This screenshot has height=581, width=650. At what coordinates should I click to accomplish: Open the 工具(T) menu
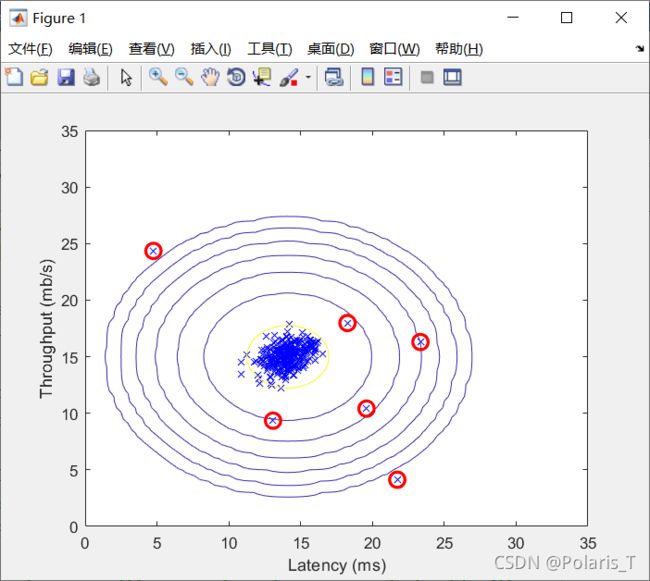tap(270, 49)
